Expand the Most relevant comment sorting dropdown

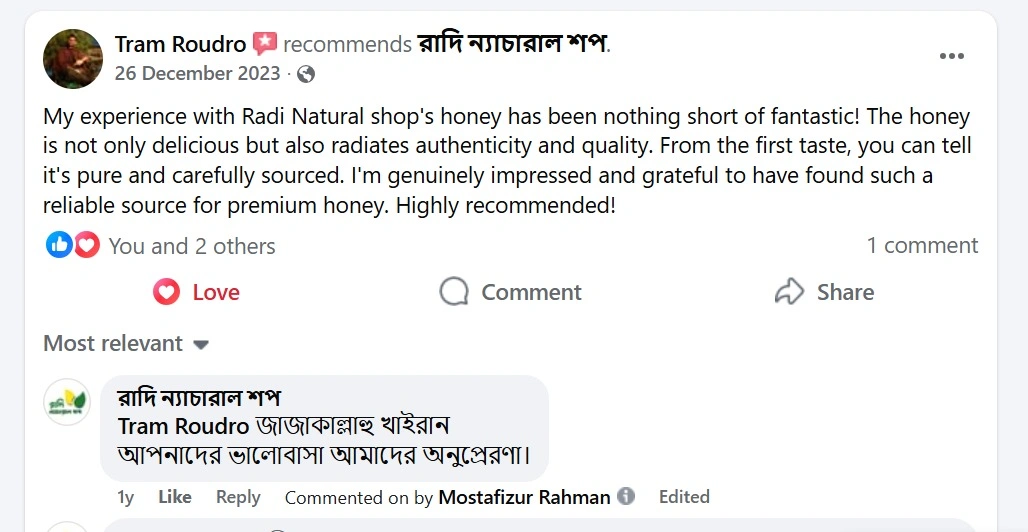(125, 343)
